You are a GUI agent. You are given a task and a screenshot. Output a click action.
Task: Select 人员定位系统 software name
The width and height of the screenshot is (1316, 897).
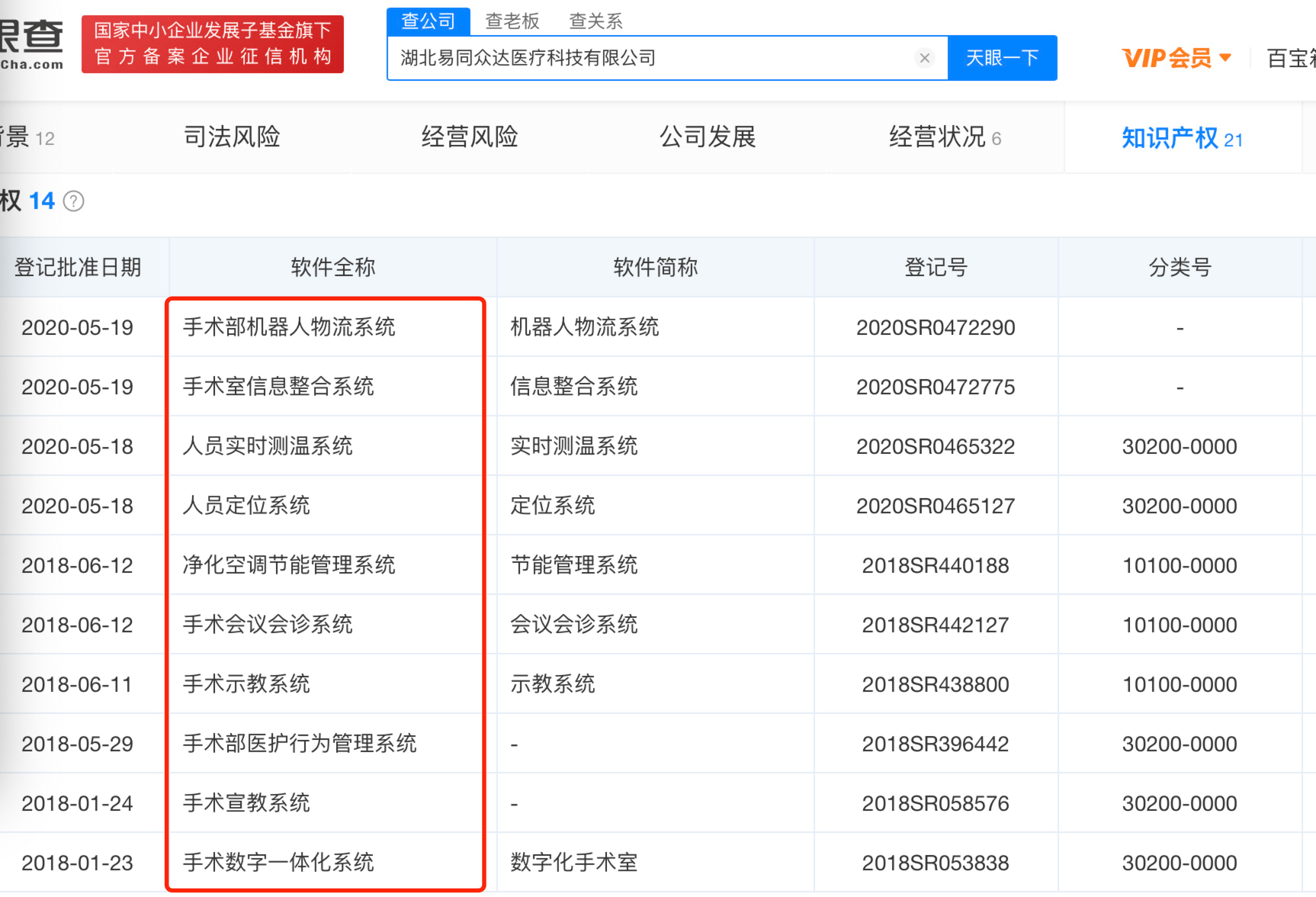(x=246, y=506)
